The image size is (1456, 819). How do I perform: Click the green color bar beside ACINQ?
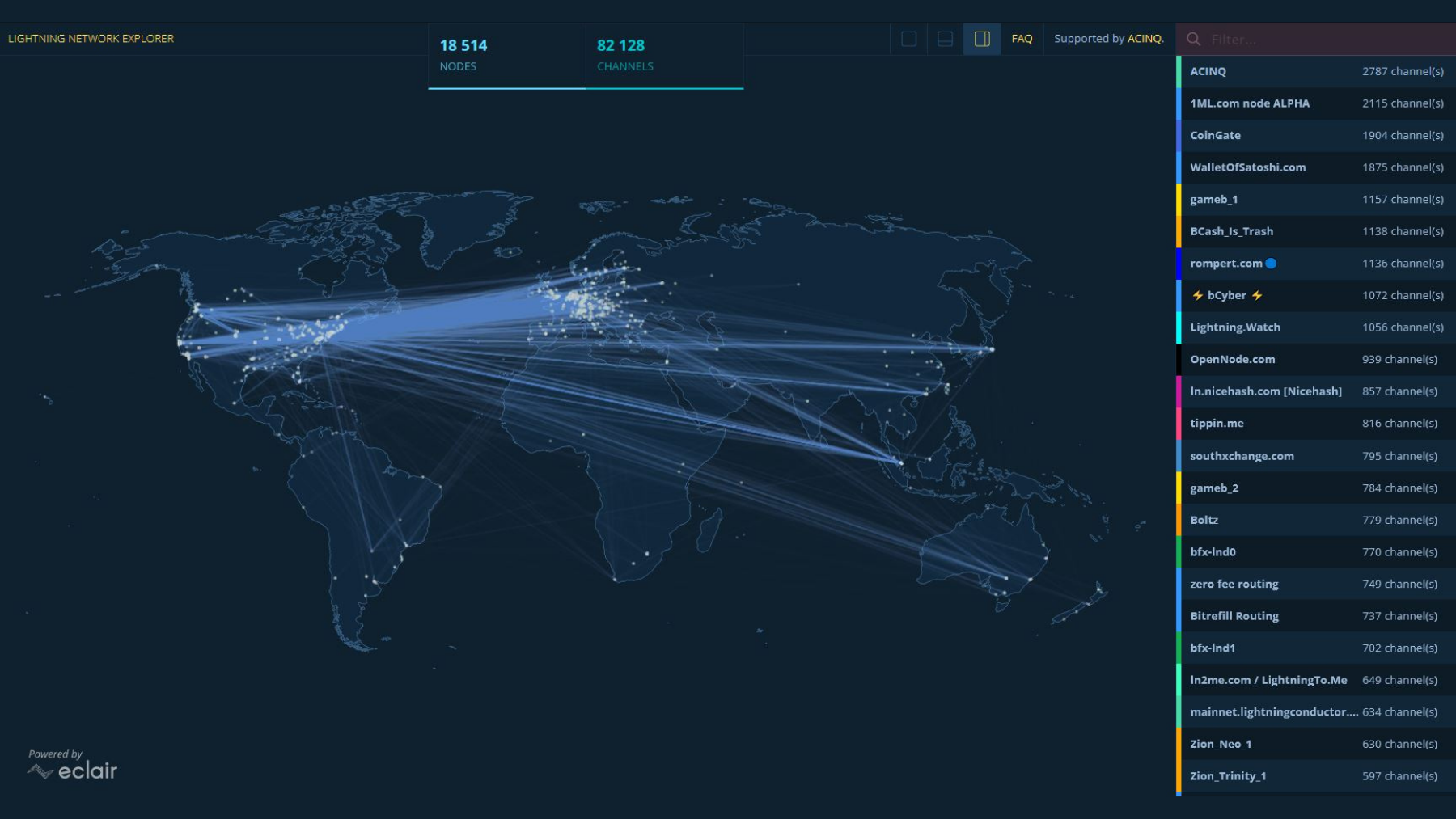pos(1180,71)
